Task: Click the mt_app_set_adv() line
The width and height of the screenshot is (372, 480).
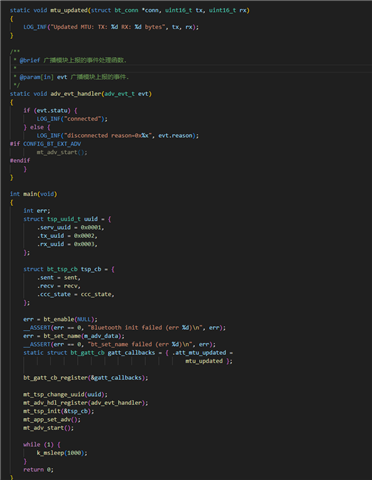Action: 52,419
